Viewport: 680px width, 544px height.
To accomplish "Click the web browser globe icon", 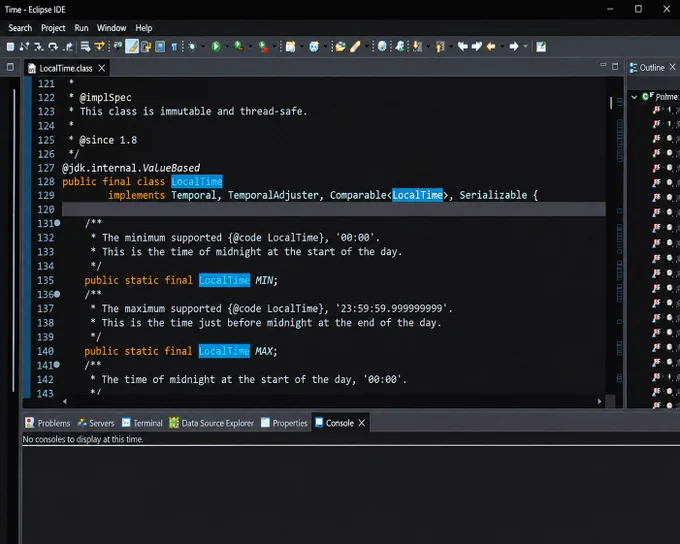I will [x=382, y=46].
